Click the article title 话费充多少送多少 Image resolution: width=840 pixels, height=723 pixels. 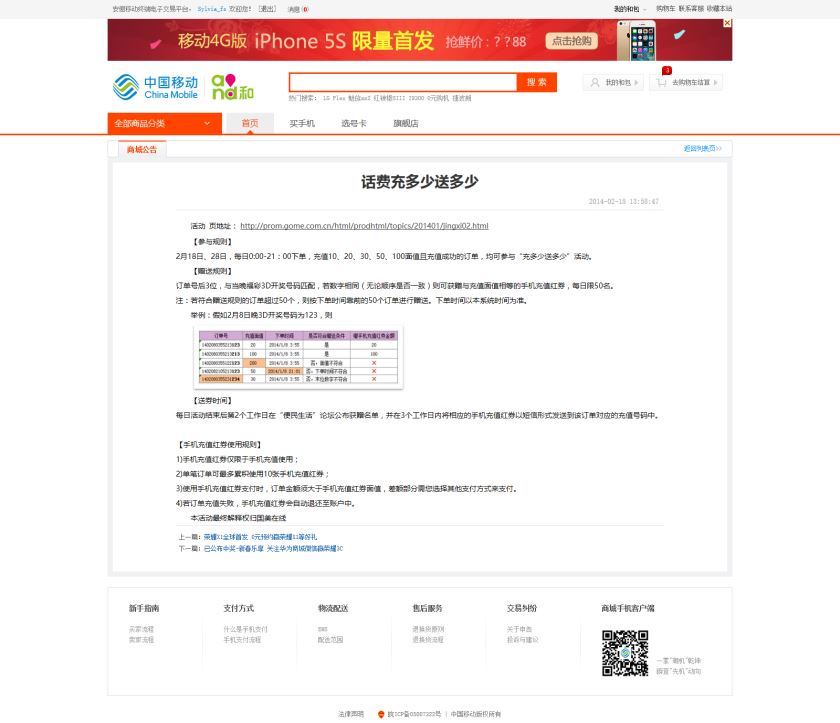click(x=419, y=182)
